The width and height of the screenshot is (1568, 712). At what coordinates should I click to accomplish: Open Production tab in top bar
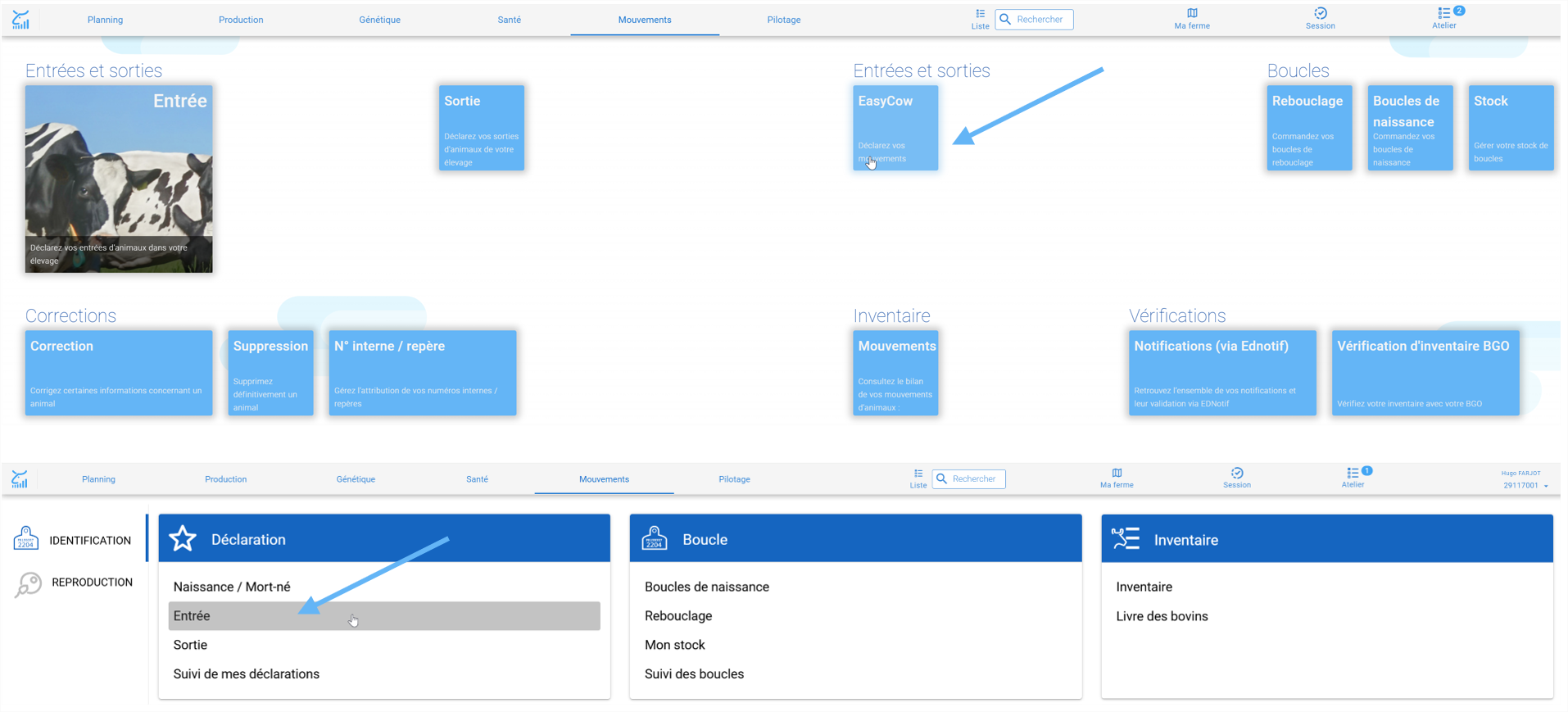tap(241, 20)
